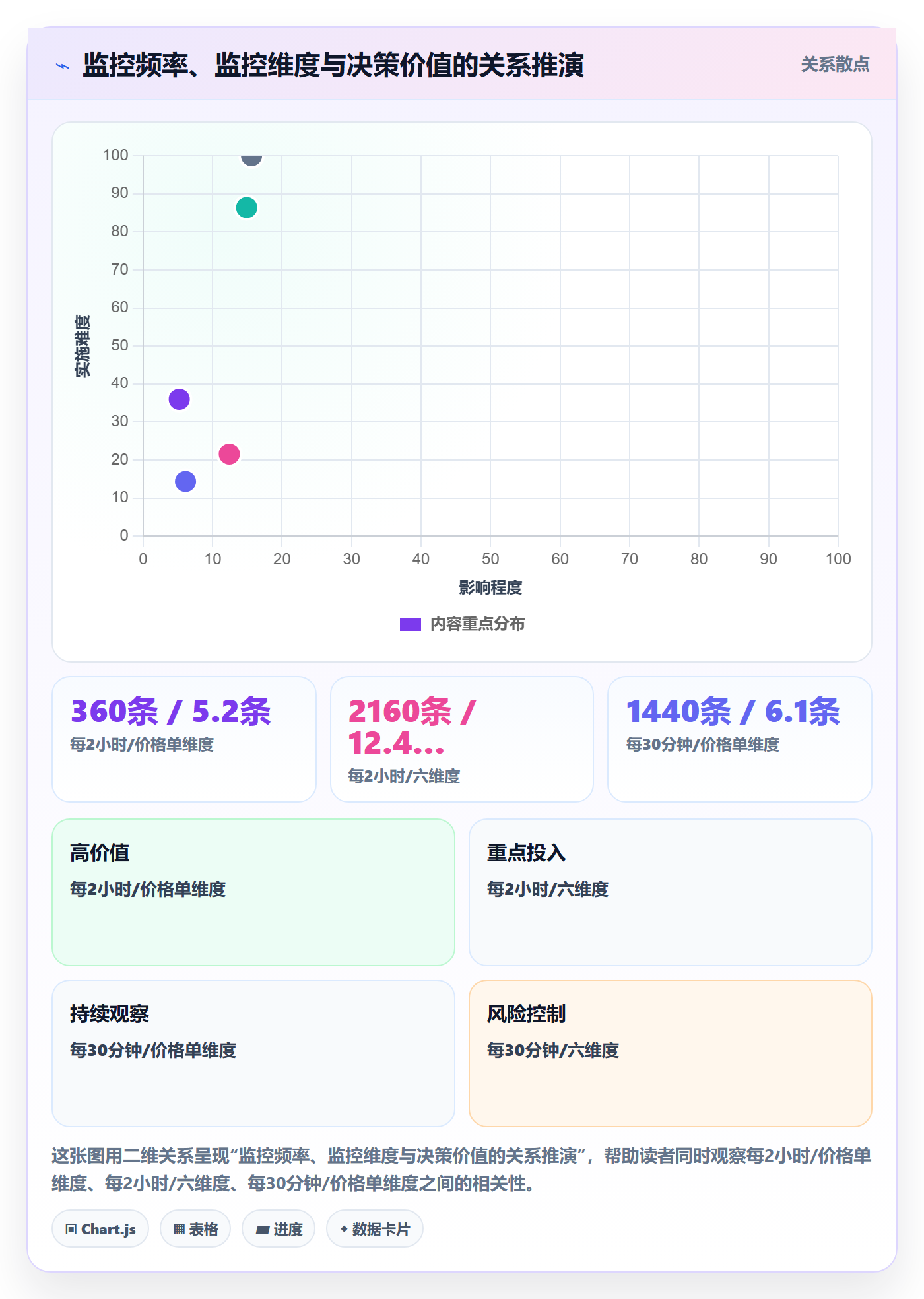Screen dimensions: 924x1299
Task: Click the diamond icon in the 数据卡片 chip
Action: pos(344,1229)
